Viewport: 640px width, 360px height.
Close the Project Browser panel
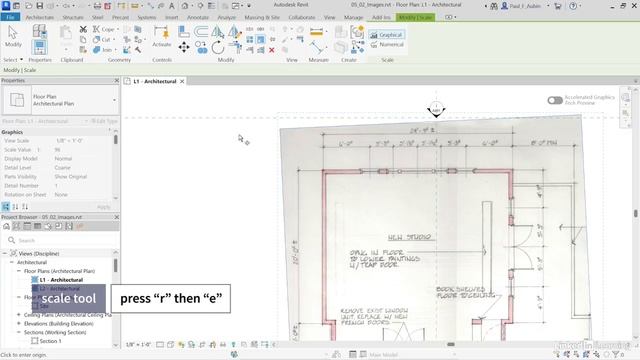[116, 217]
